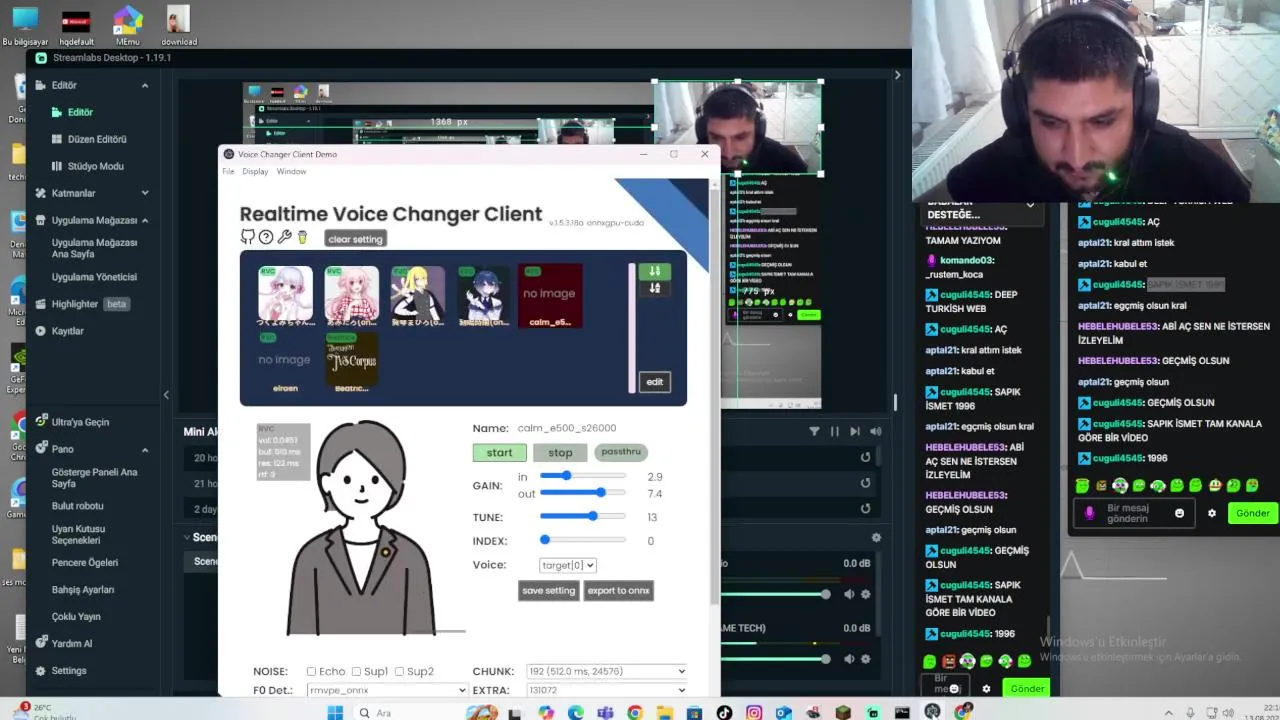Pause the Streamlabs event feed

[x=835, y=431]
